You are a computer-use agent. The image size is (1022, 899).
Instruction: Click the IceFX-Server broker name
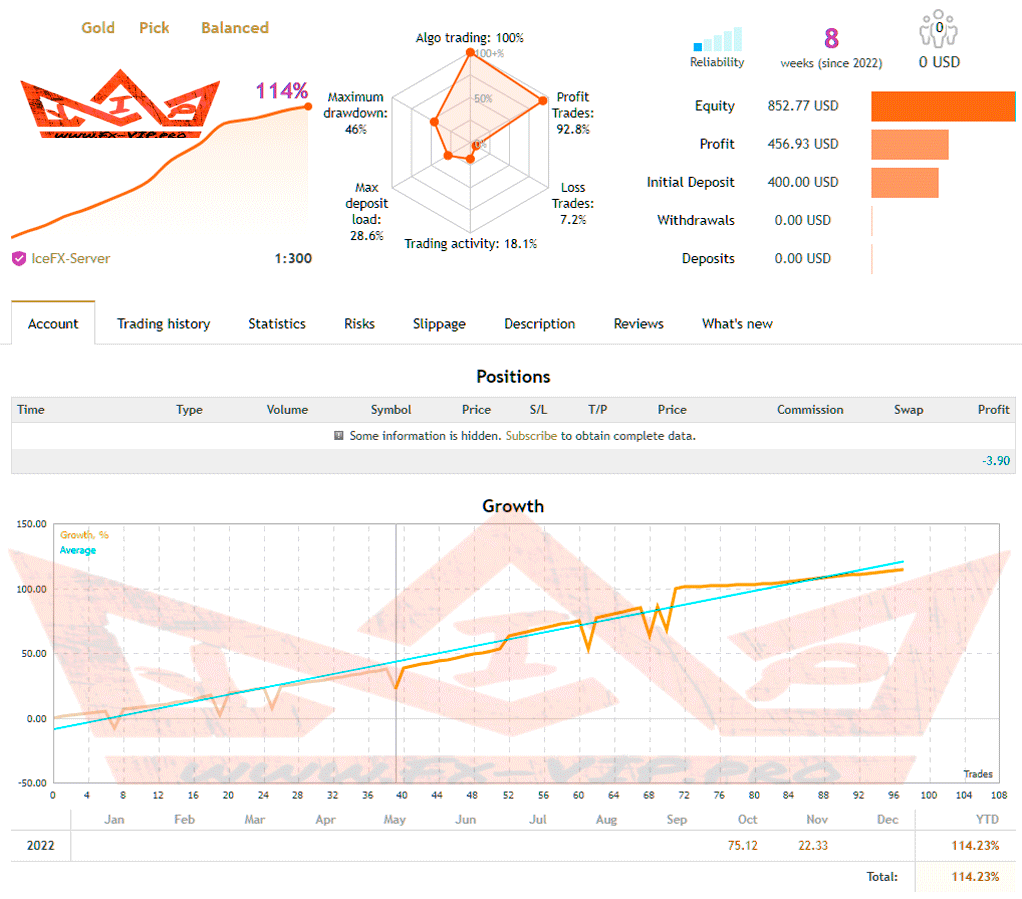click(x=70, y=259)
